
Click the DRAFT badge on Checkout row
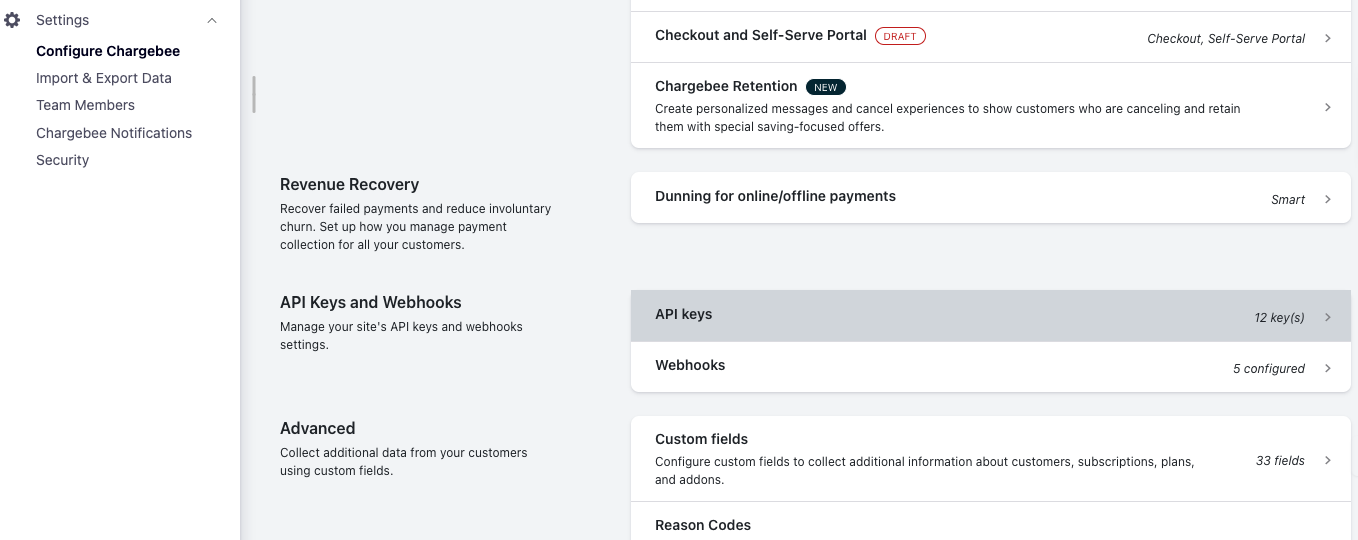tap(900, 36)
